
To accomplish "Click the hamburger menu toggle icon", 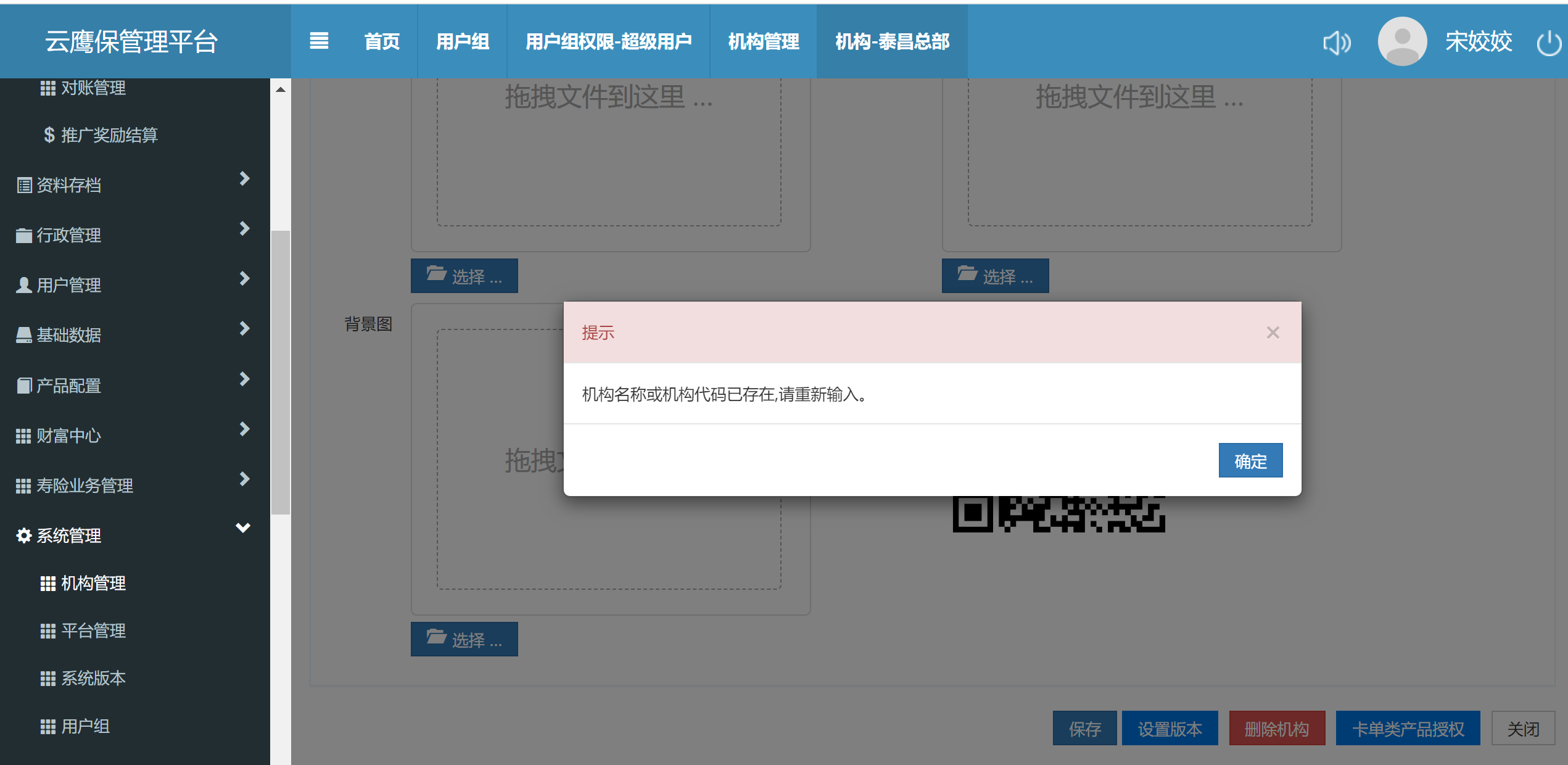I will (x=318, y=41).
